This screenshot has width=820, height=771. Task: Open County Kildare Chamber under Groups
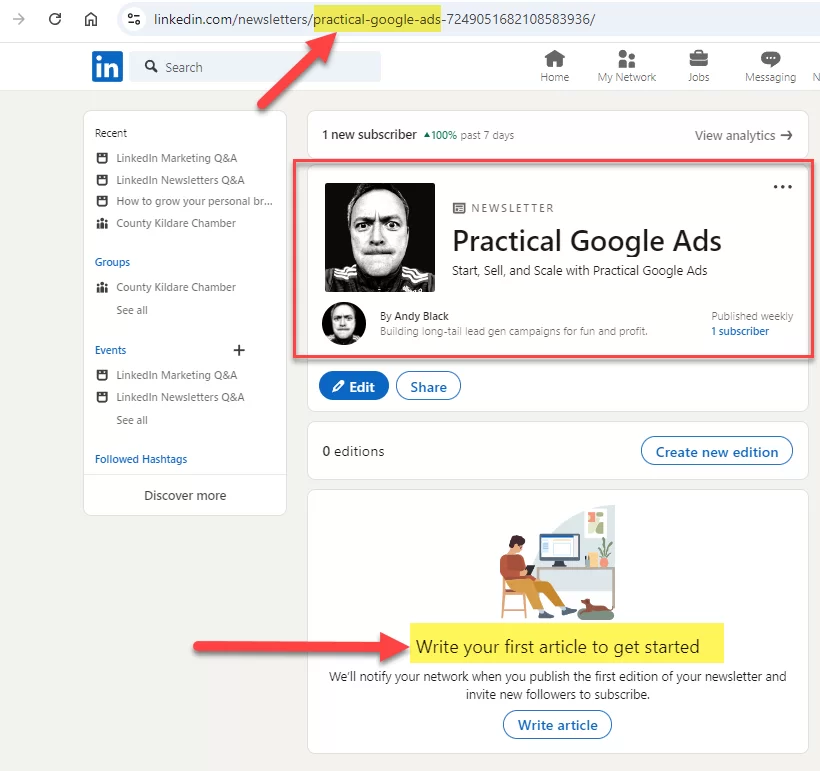(x=176, y=287)
